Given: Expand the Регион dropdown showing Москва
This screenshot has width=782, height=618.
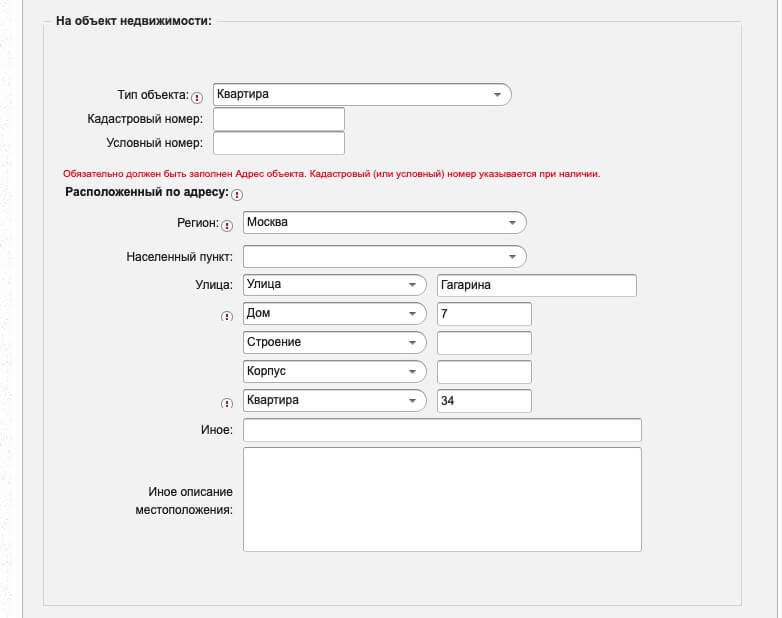Looking at the screenshot, I should tap(384, 222).
